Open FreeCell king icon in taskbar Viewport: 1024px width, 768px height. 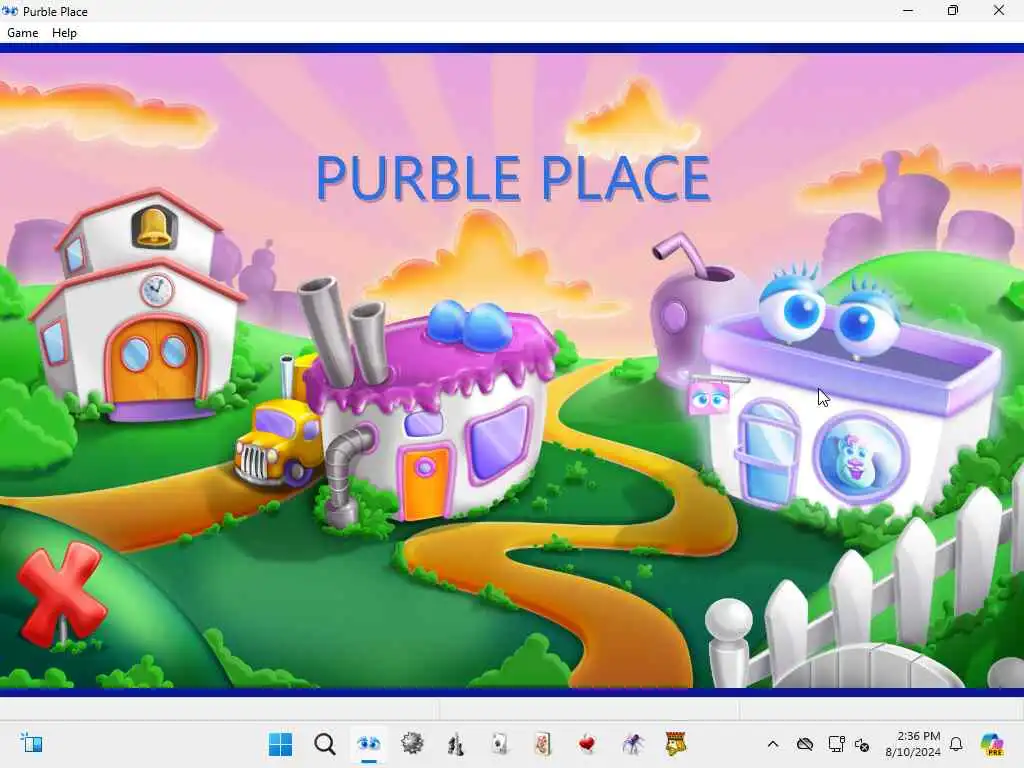675,744
